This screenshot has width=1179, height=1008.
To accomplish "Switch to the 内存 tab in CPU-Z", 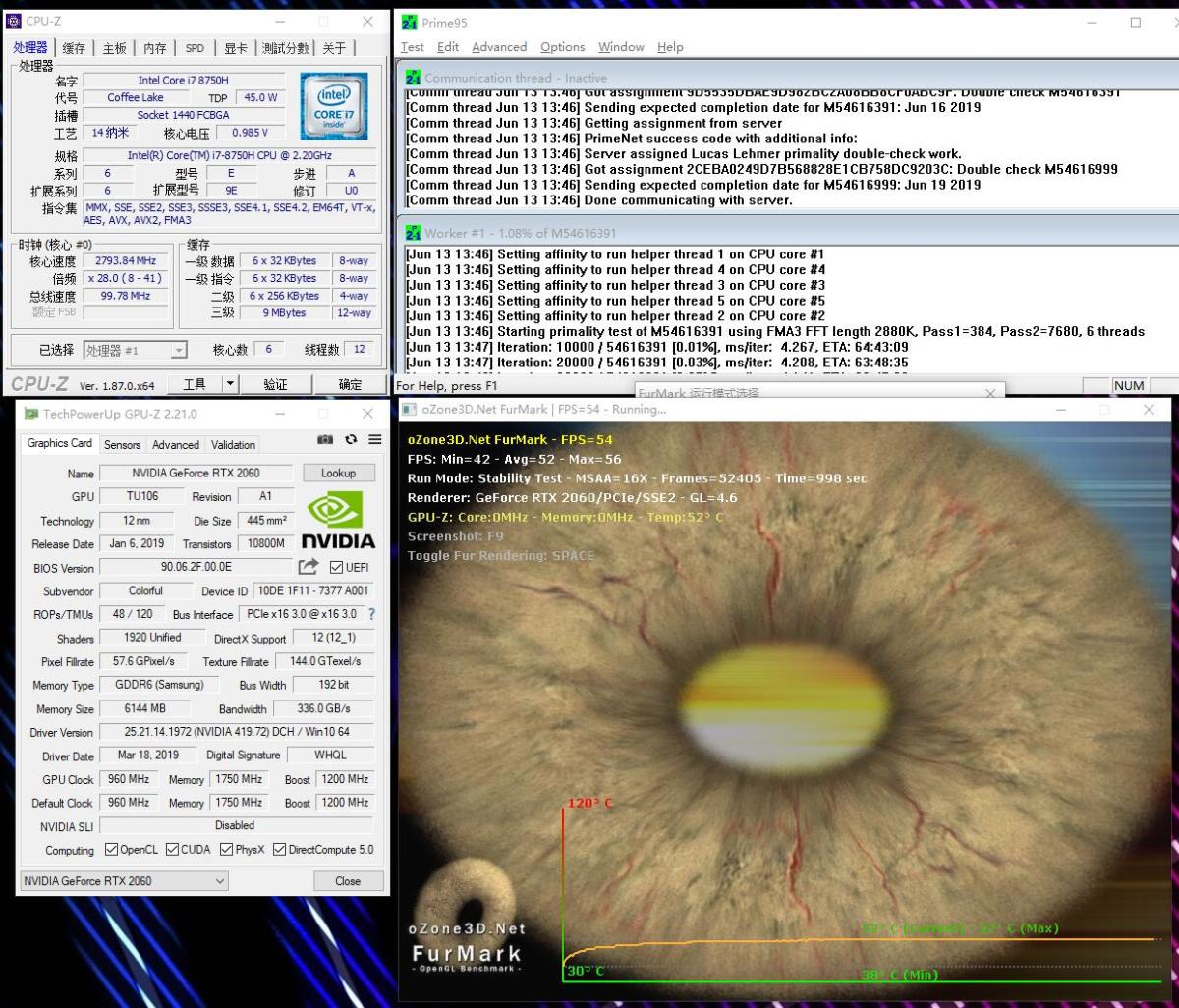I will point(154,48).
